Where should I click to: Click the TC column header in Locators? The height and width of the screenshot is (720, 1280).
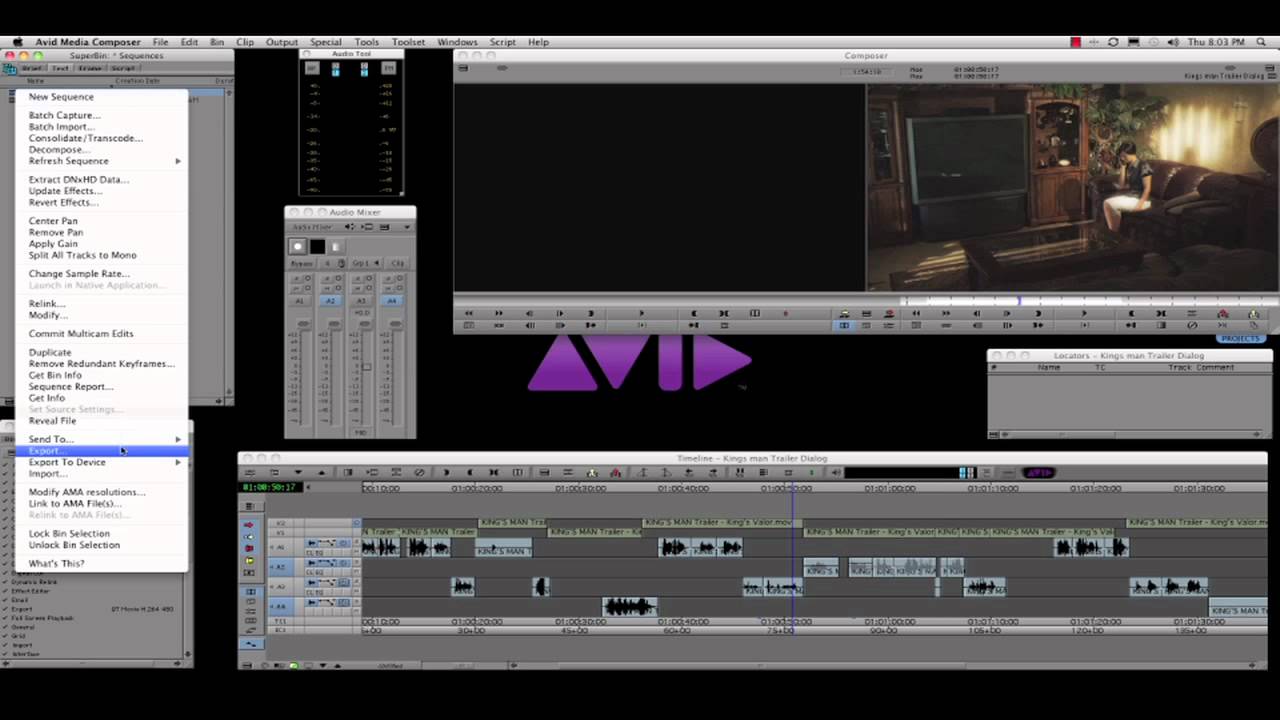1100,367
